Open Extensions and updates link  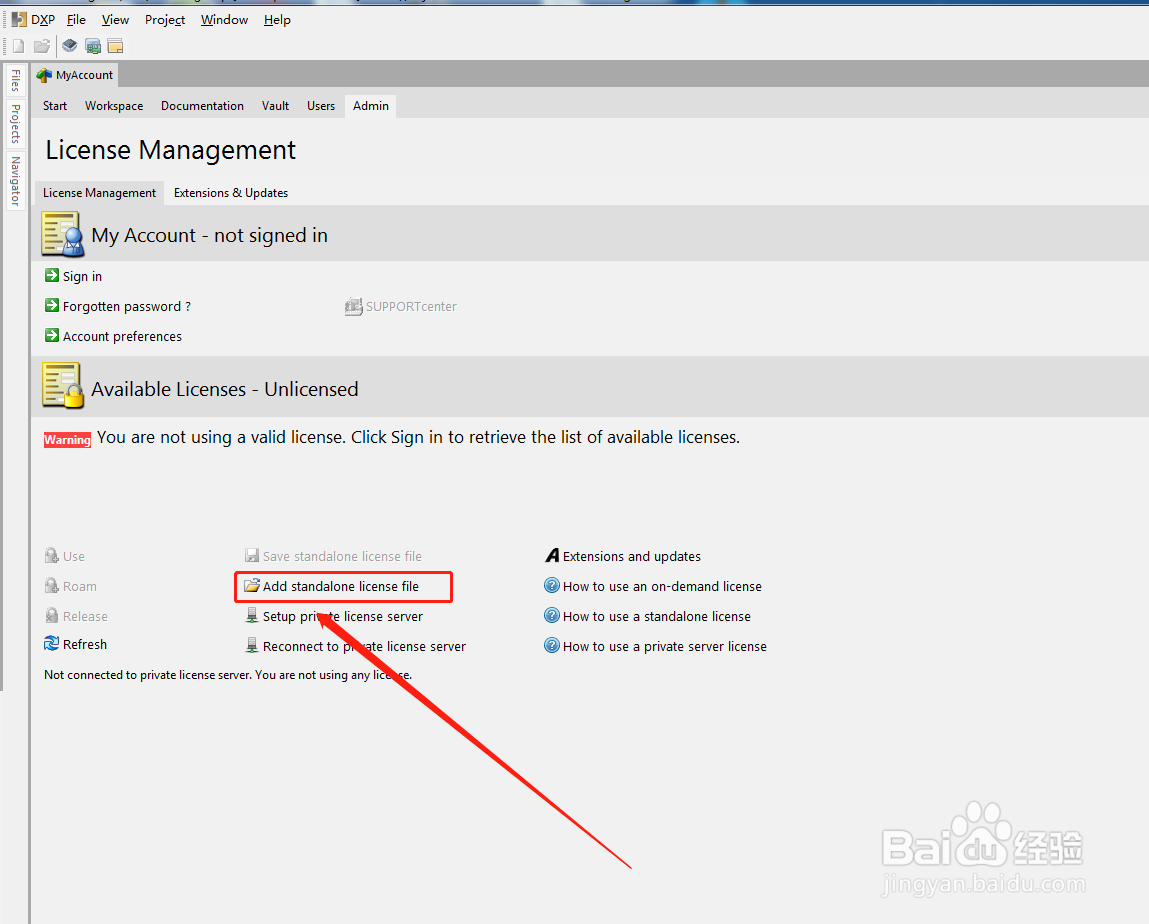pos(632,556)
